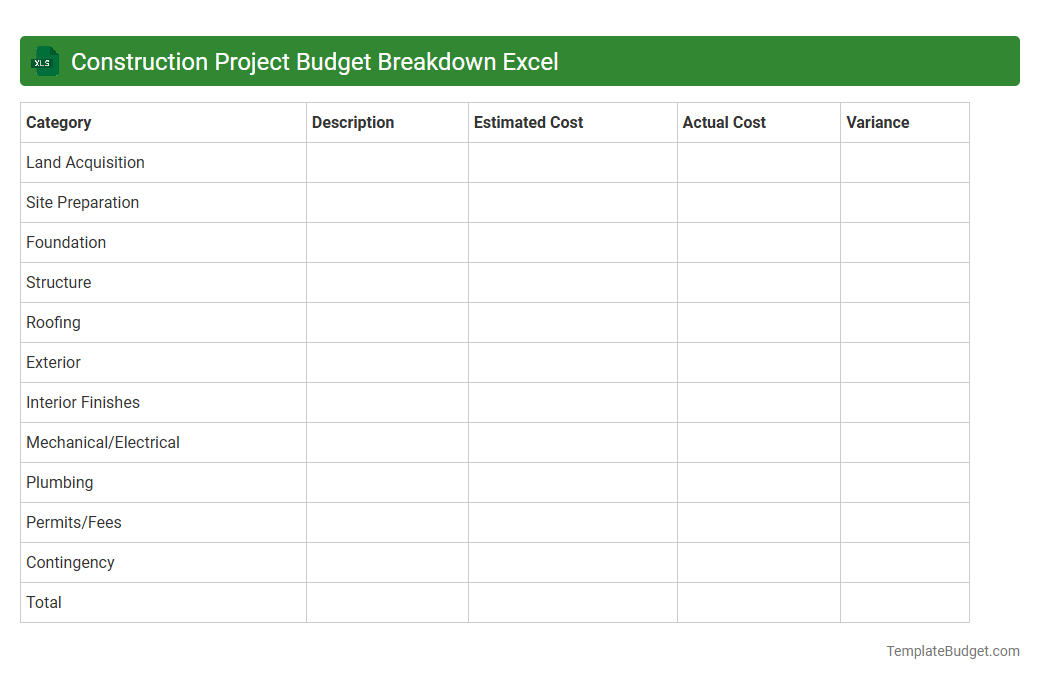This screenshot has height=680, width=1040.
Task: Select the Foundation row
Action: click(66, 242)
